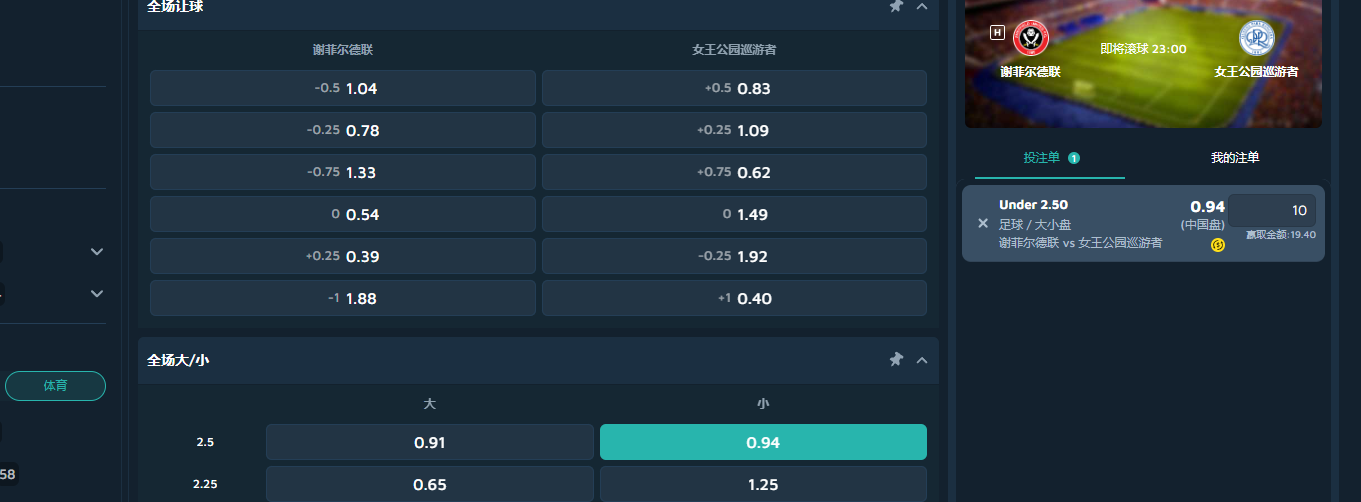Click the 女王公园巡游者 team crest
The width and height of the screenshot is (1361, 502).
(x=1256, y=39)
